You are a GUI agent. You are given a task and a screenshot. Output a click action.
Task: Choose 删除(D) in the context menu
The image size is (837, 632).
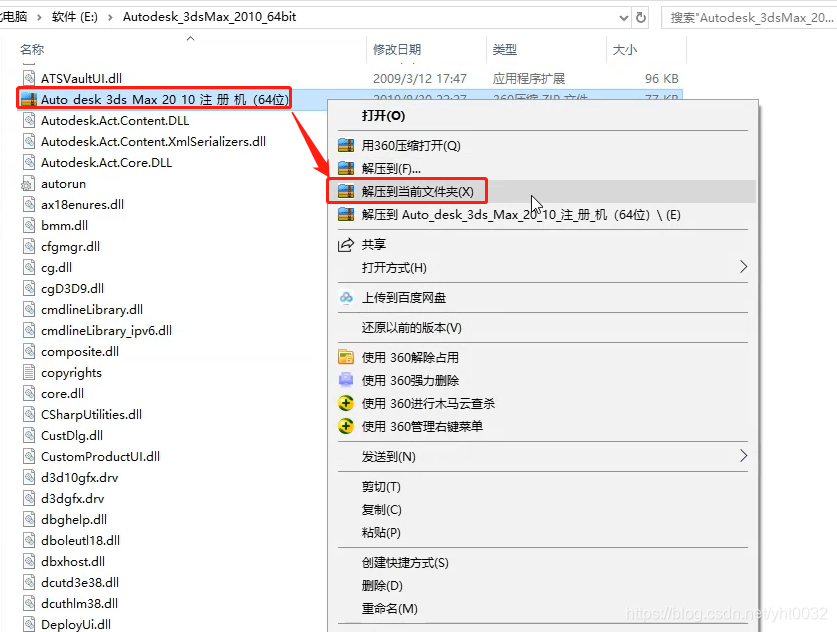click(x=543, y=585)
